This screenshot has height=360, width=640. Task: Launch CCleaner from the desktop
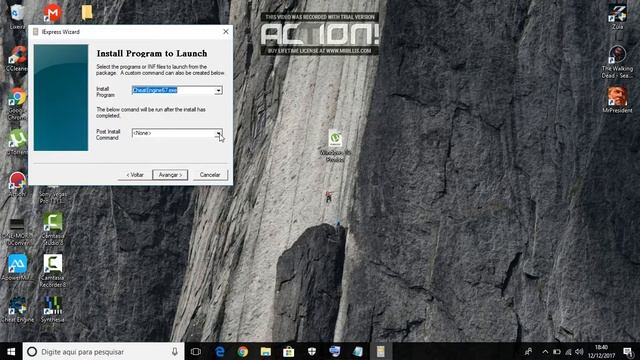(17, 59)
